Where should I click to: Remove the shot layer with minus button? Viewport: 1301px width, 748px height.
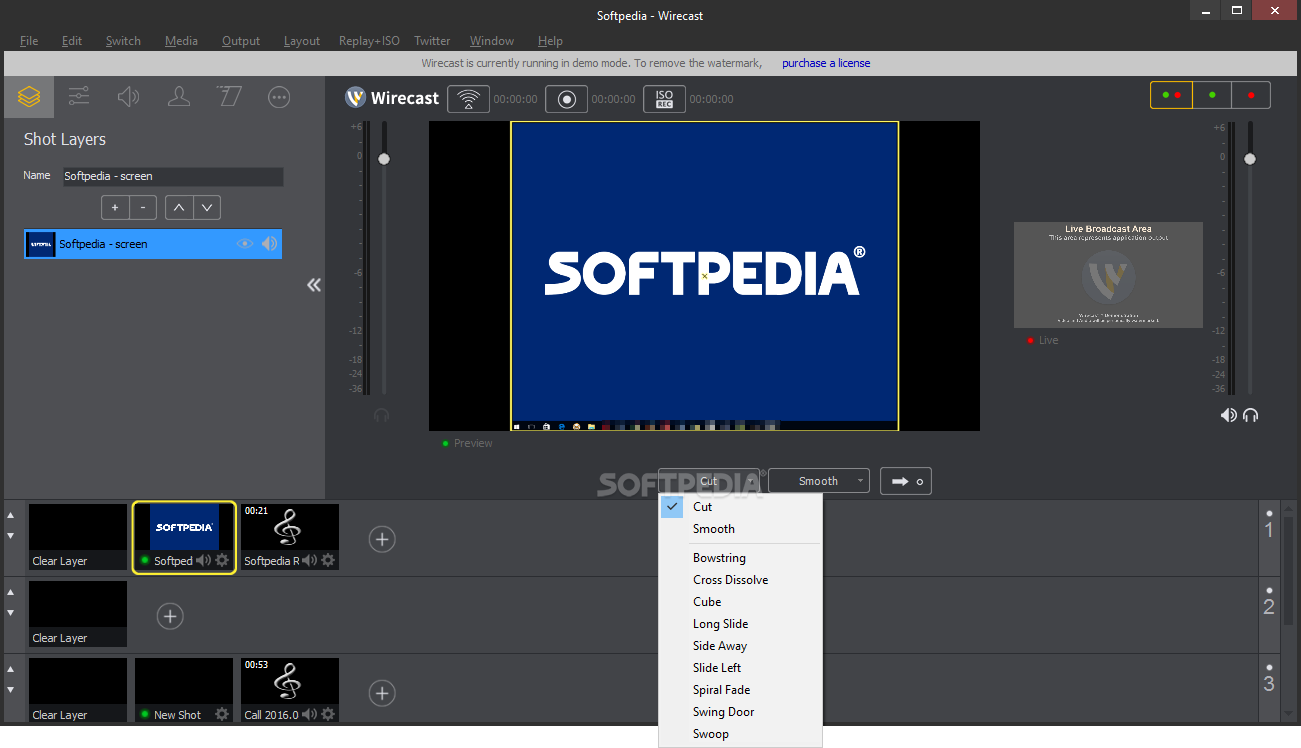coord(143,208)
